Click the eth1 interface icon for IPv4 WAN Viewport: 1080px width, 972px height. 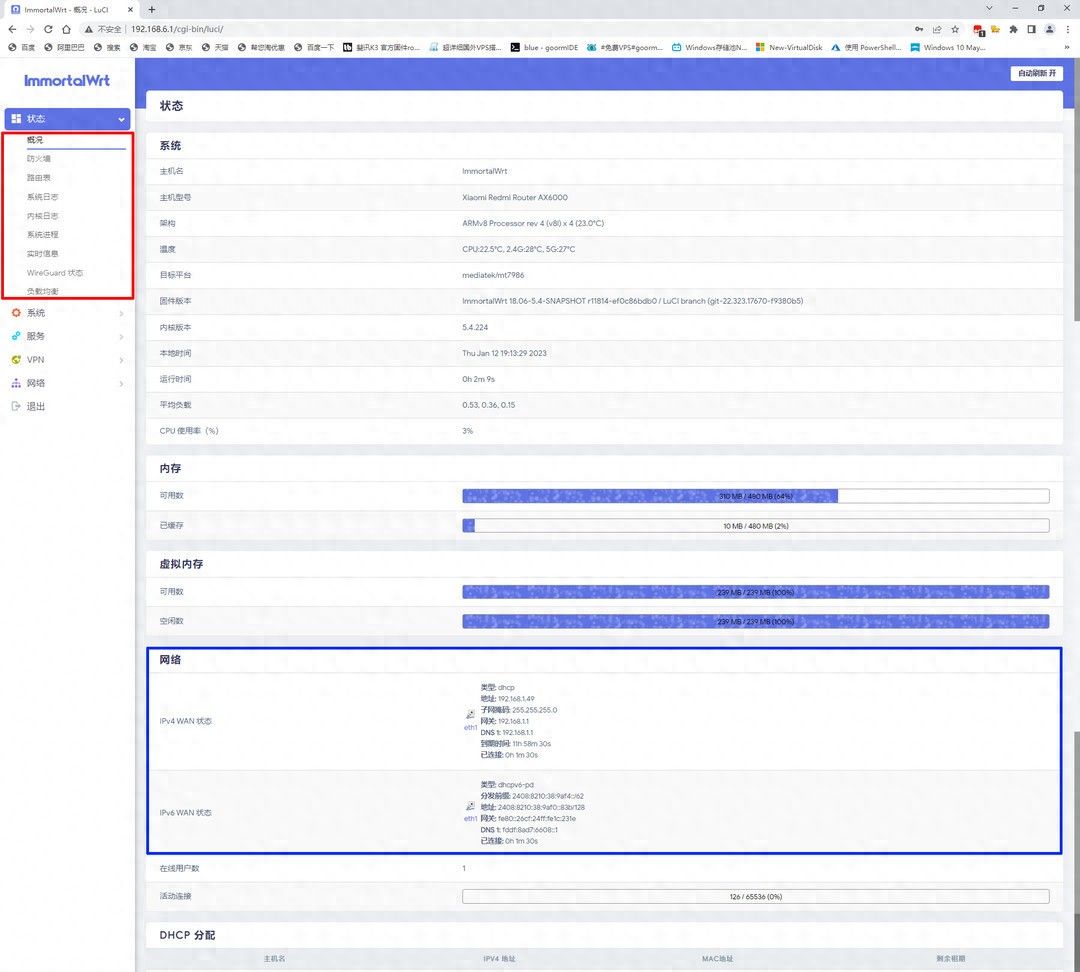pos(470,716)
